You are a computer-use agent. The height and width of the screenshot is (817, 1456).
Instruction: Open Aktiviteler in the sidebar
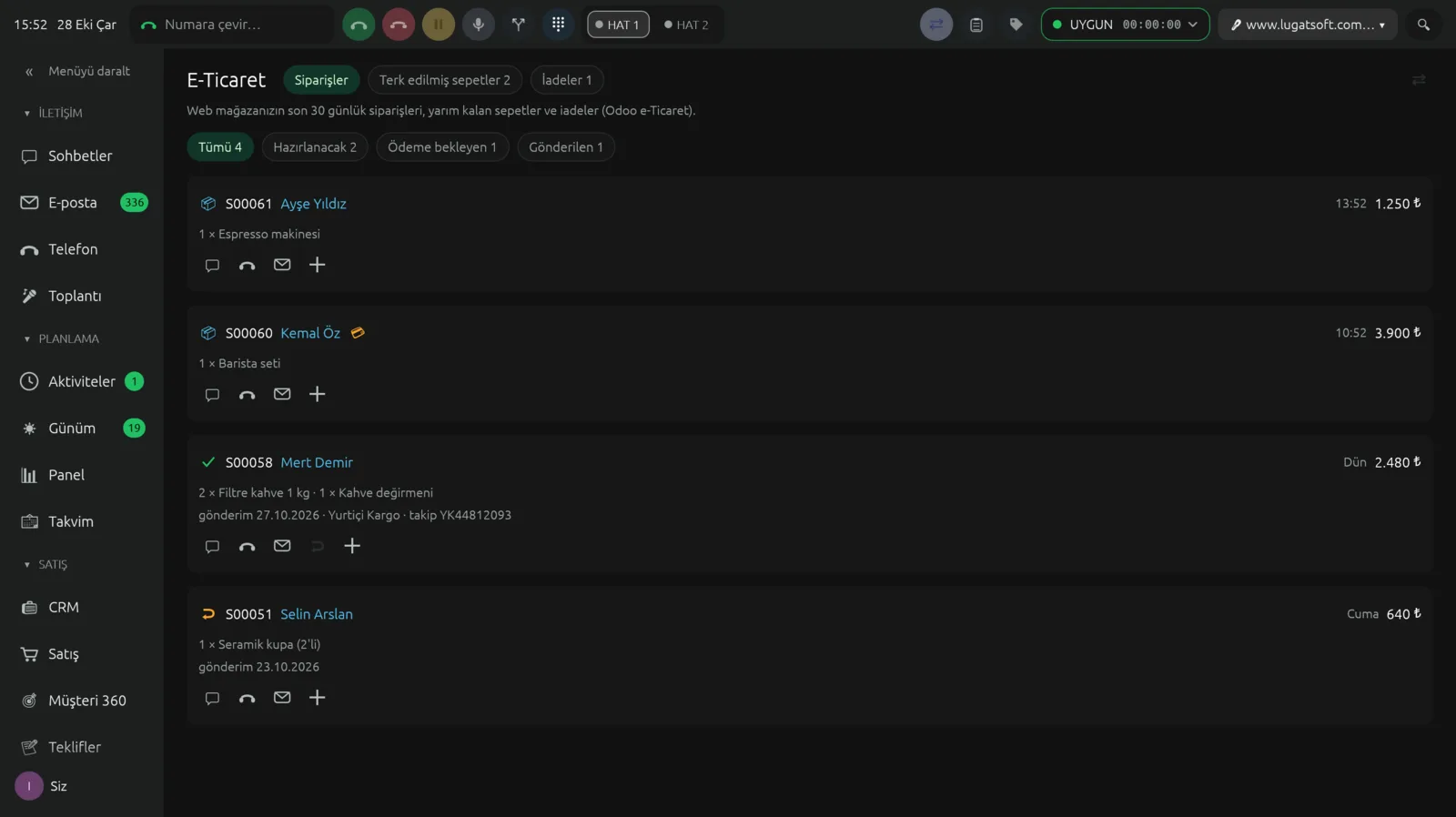(82, 381)
